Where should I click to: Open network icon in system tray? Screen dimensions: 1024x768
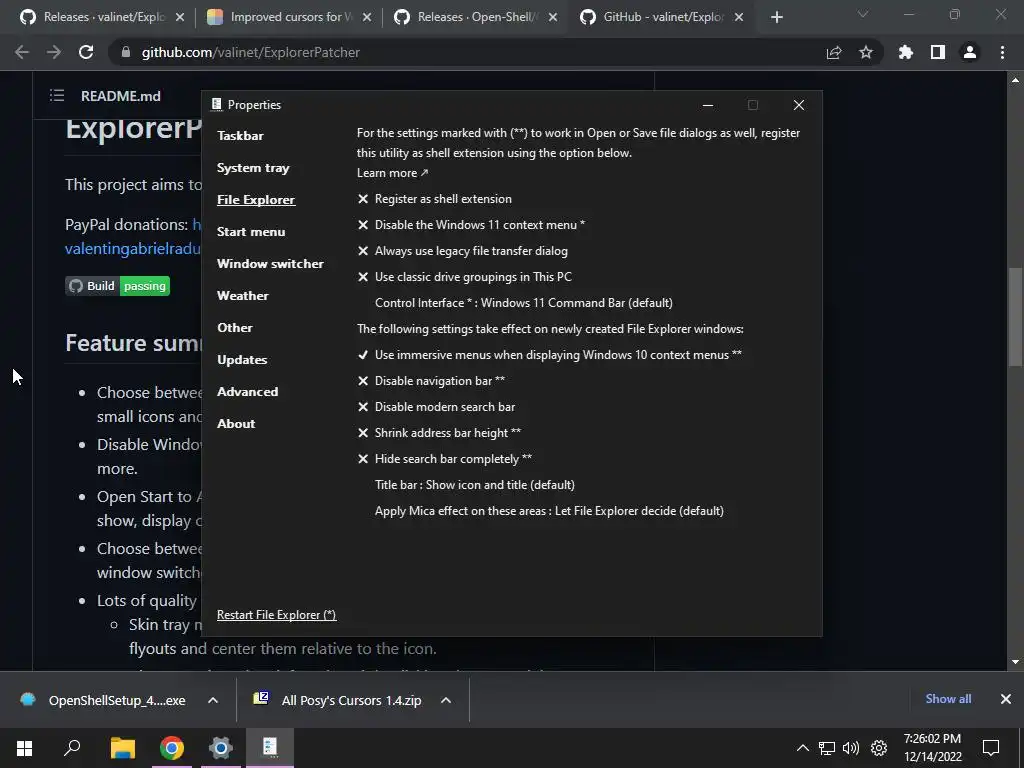pyautogui.click(x=827, y=748)
